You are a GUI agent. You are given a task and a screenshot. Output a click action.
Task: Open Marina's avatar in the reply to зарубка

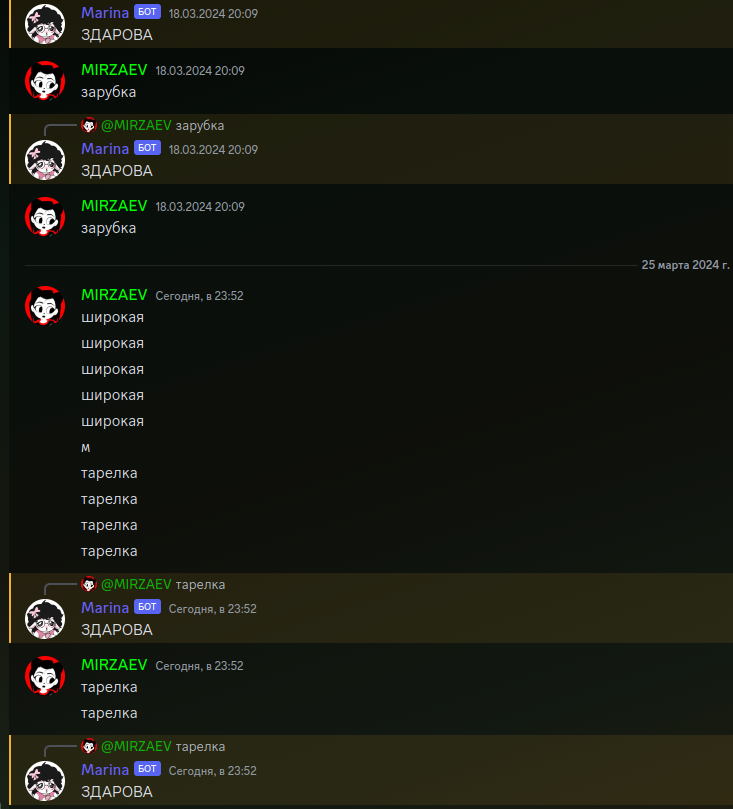(45, 160)
